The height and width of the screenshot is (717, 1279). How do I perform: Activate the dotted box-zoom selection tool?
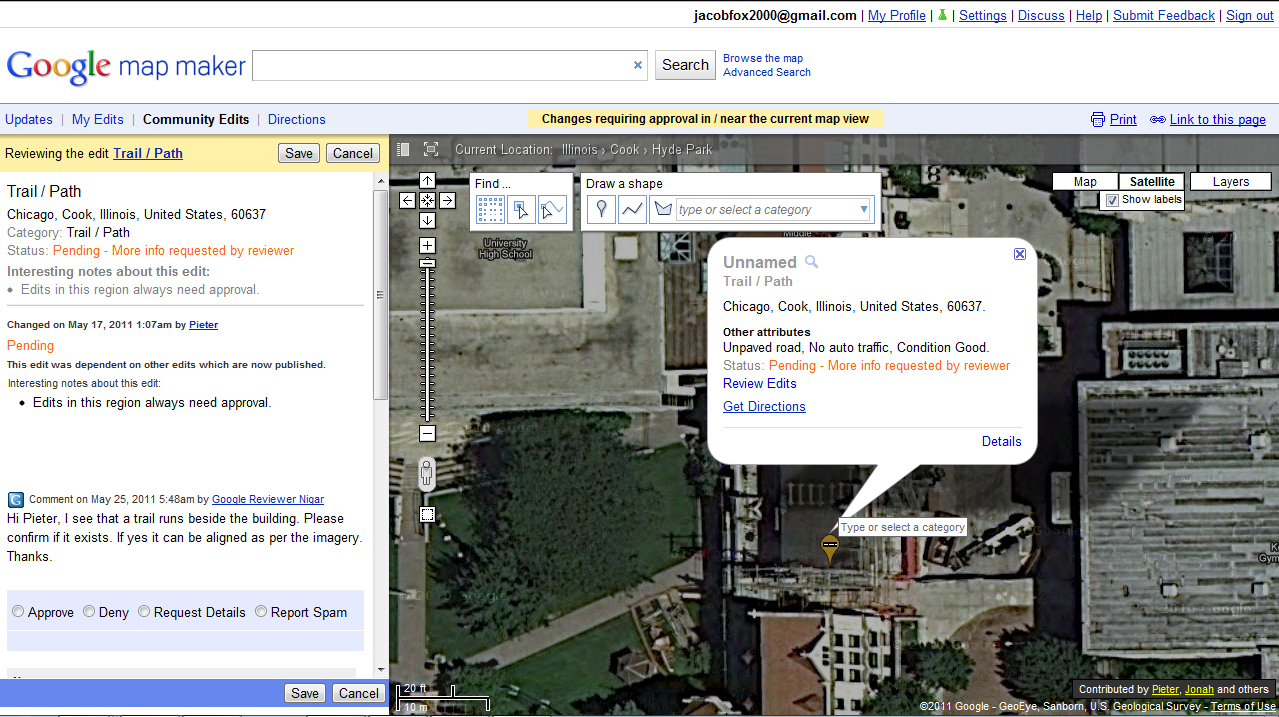pyautogui.click(x=427, y=515)
